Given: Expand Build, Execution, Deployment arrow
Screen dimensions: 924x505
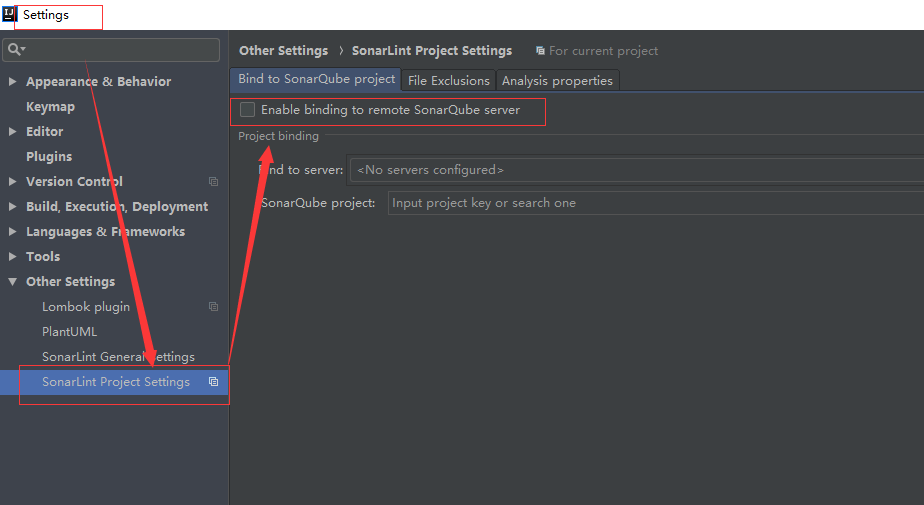Looking at the screenshot, I should click(x=12, y=206).
